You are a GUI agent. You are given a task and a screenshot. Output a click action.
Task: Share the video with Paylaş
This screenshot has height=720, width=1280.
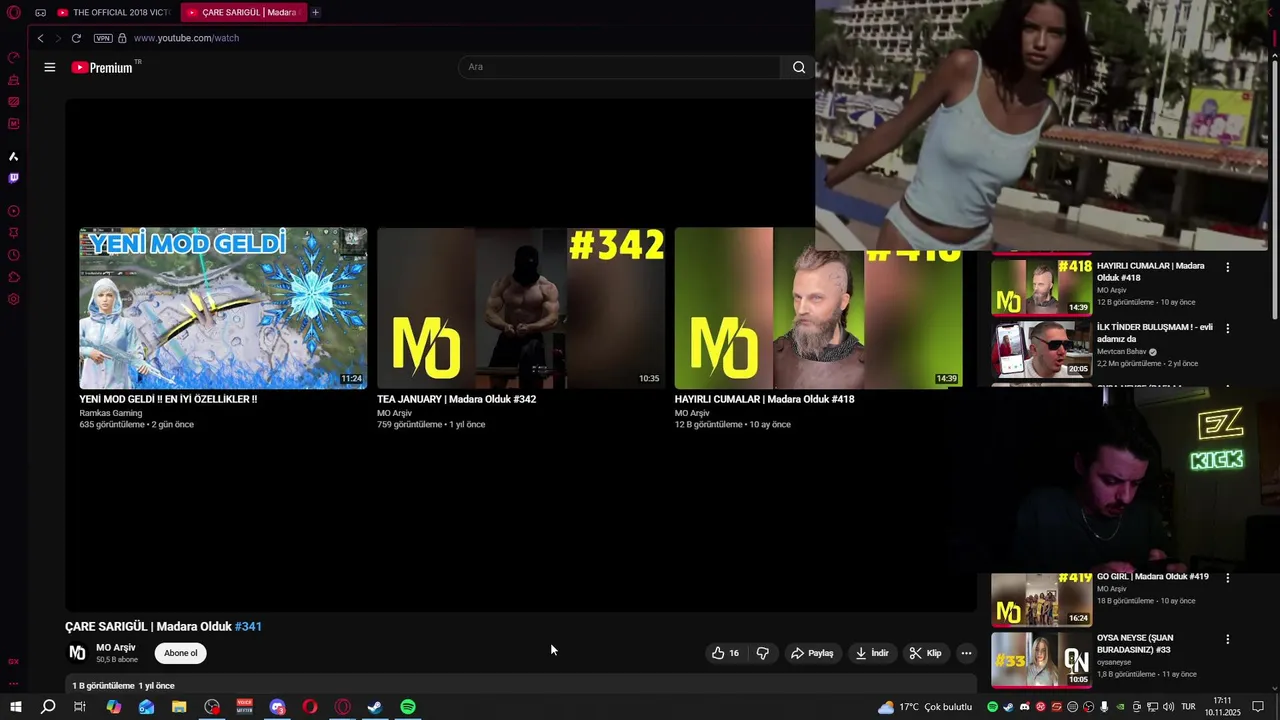[x=812, y=653]
